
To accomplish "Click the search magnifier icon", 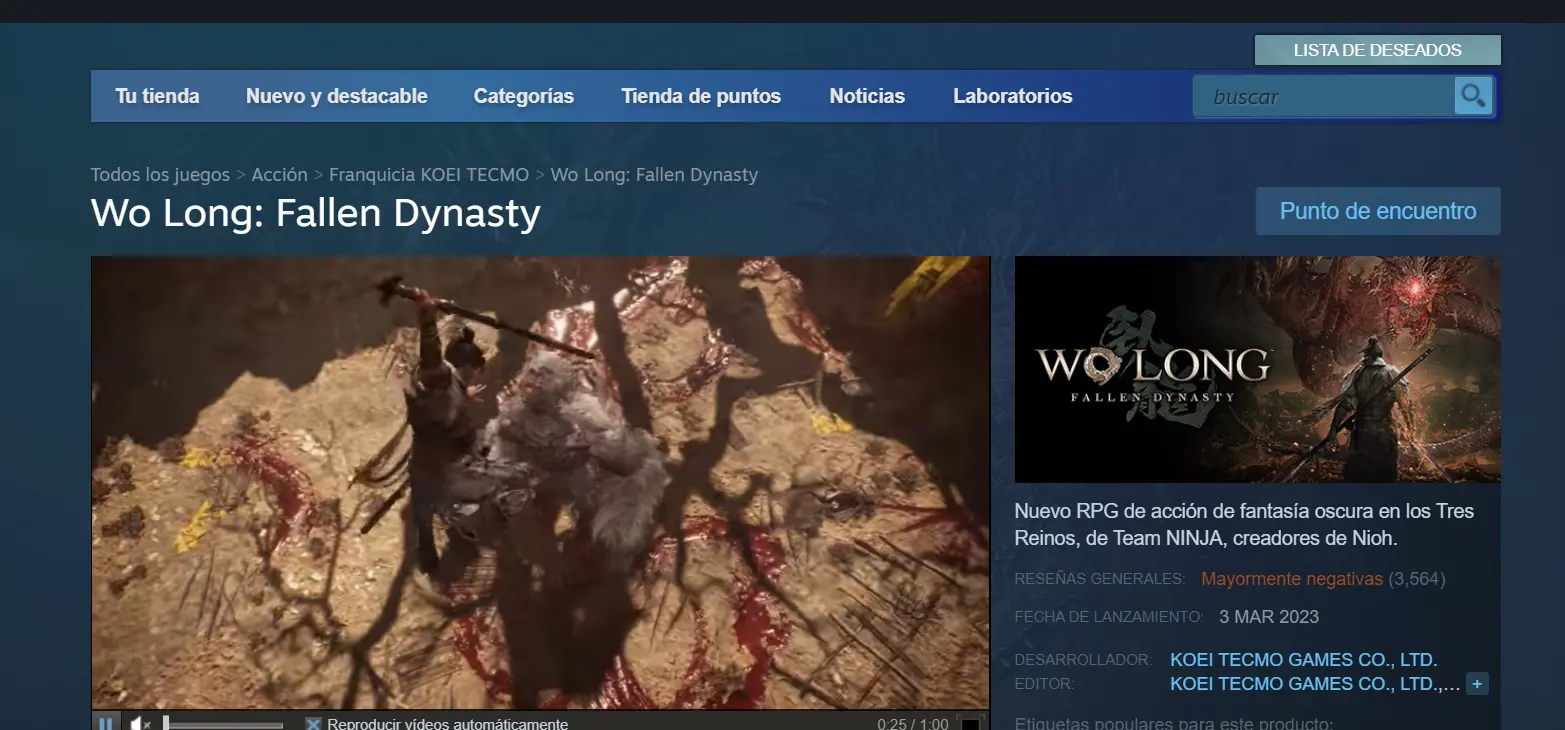I will (1473, 96).
